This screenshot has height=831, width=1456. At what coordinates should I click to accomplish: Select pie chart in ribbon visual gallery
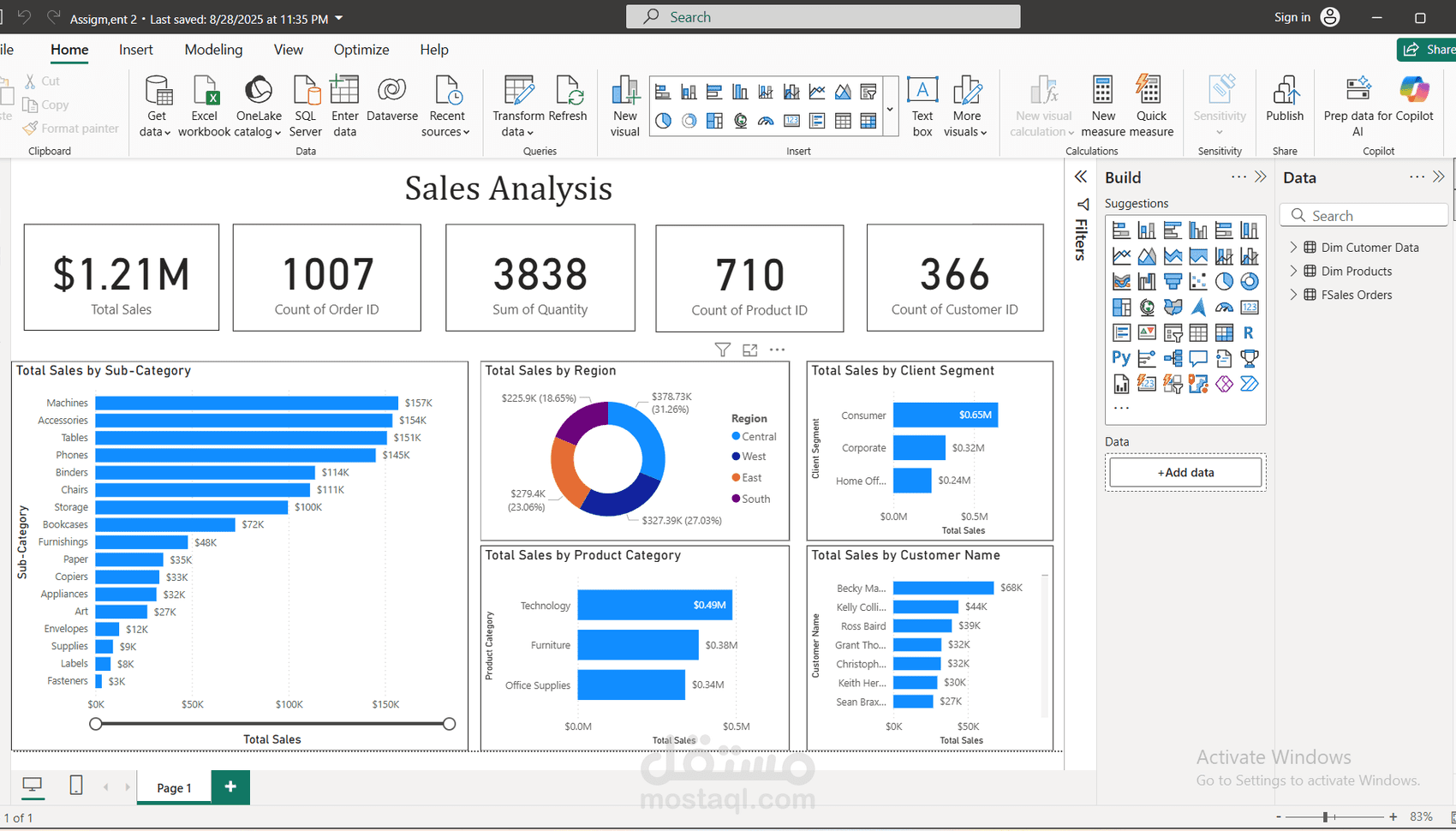tap(663, 121)
